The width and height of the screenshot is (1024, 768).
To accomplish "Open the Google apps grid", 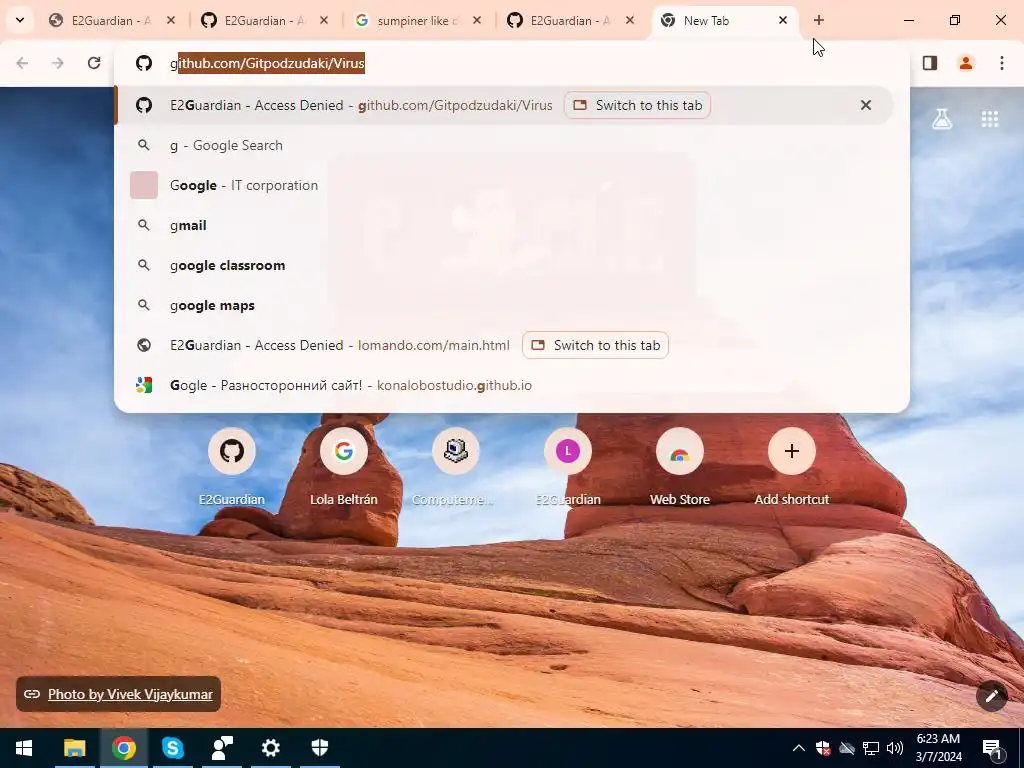I will (x=990, y=119).
